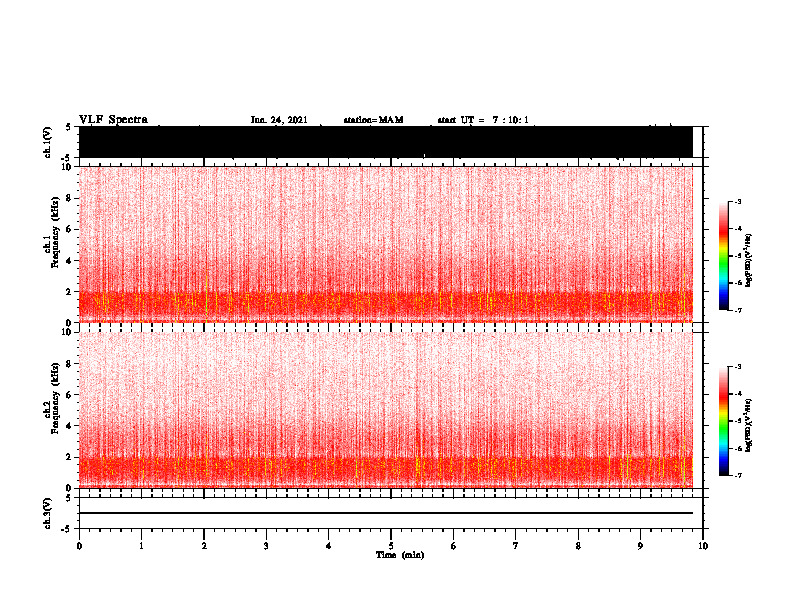Click the "-7" label on ch.2 colorbar
This screenshot has height=612, width=792.
[738, 475]
